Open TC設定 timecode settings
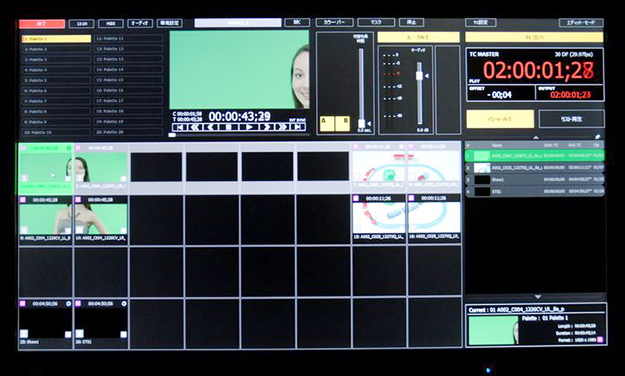The width and height of the screenshot is (625, 376). click(481, 22)
